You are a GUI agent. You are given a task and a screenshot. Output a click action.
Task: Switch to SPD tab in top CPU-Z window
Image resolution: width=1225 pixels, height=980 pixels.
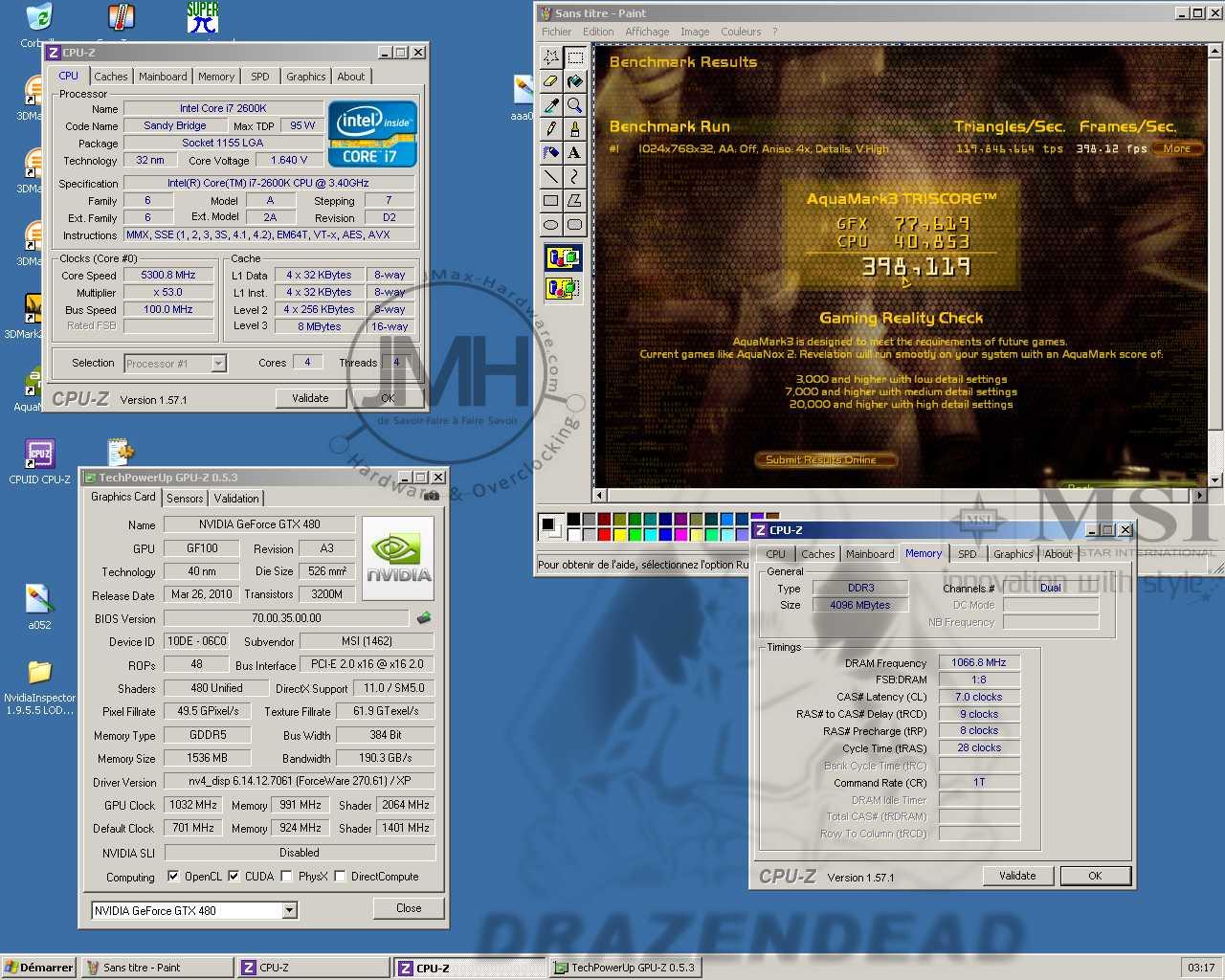click(x=260, y=77)
